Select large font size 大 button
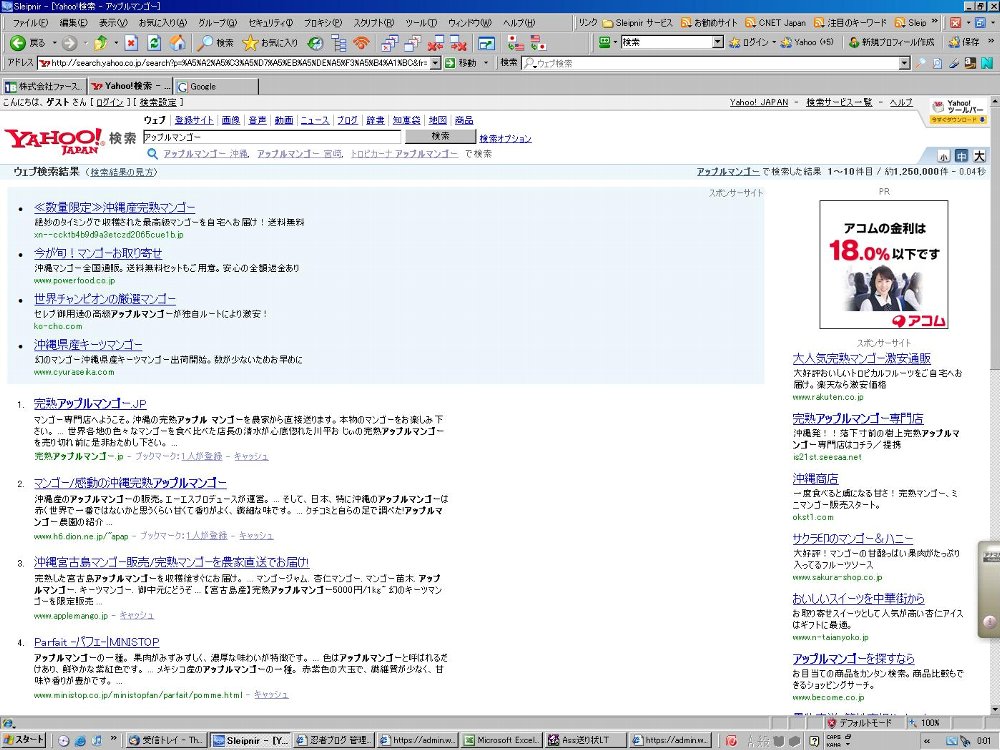 tap(979, 156)
